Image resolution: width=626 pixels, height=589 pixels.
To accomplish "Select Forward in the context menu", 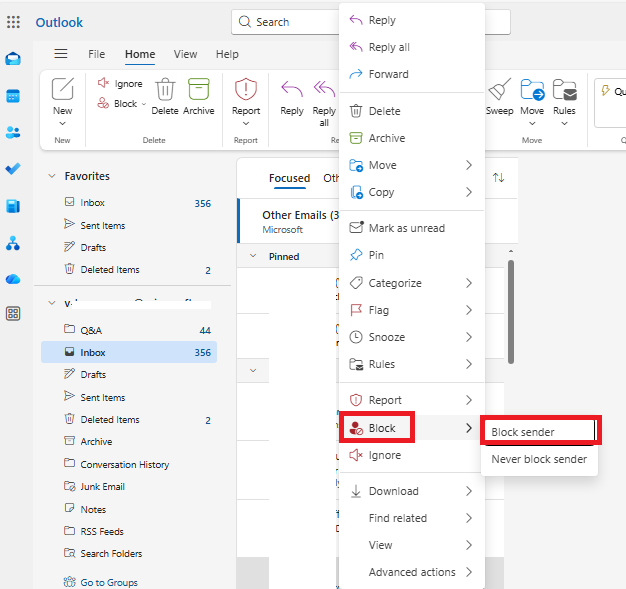I will pos(412,74).
